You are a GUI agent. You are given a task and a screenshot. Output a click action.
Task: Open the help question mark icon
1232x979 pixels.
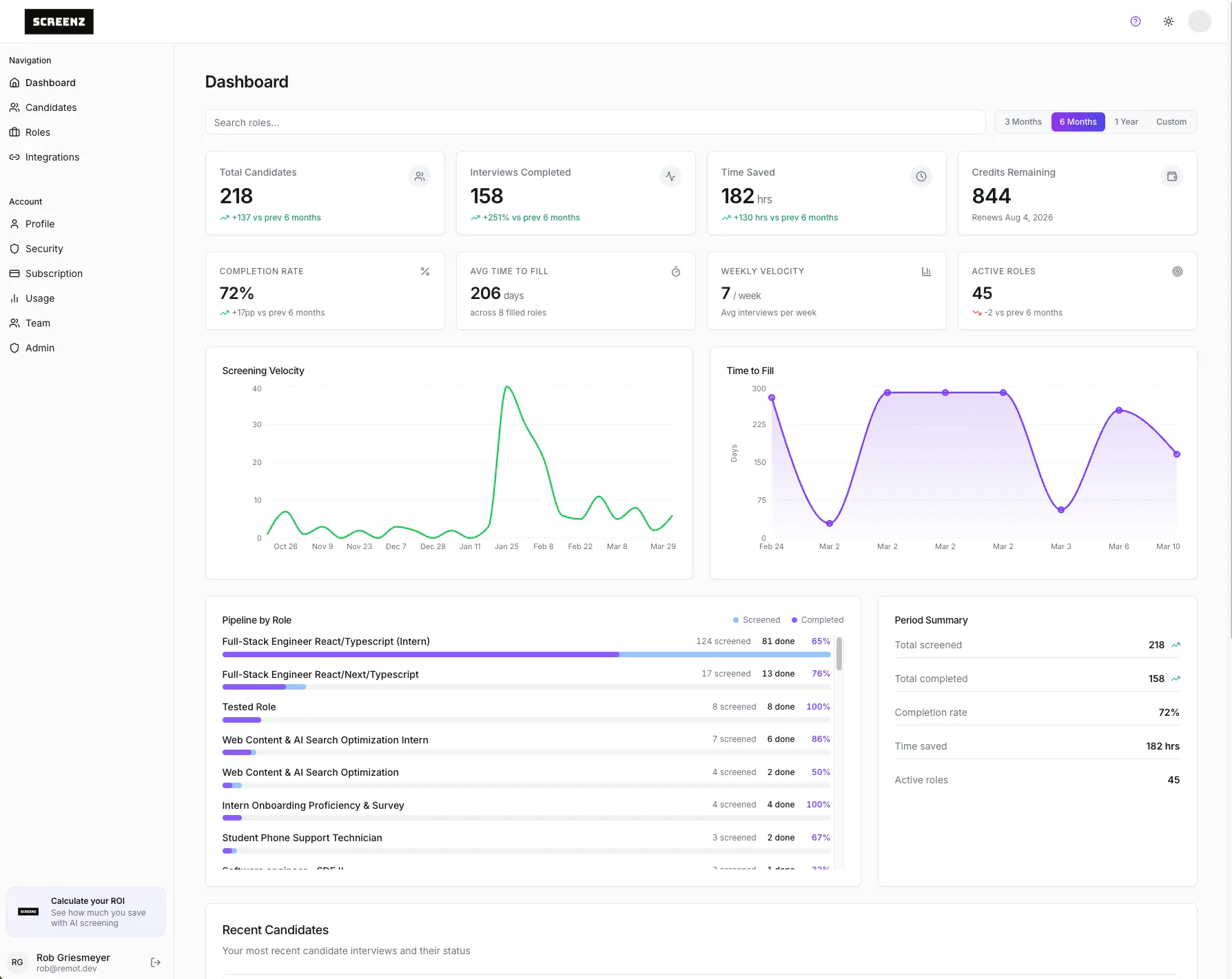(1136, 21)
